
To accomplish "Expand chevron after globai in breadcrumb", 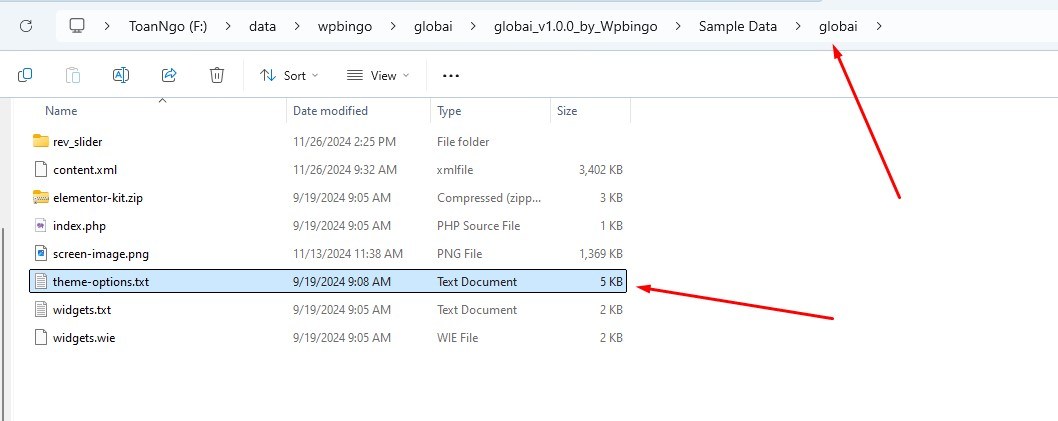I will [x=879, y=26].
